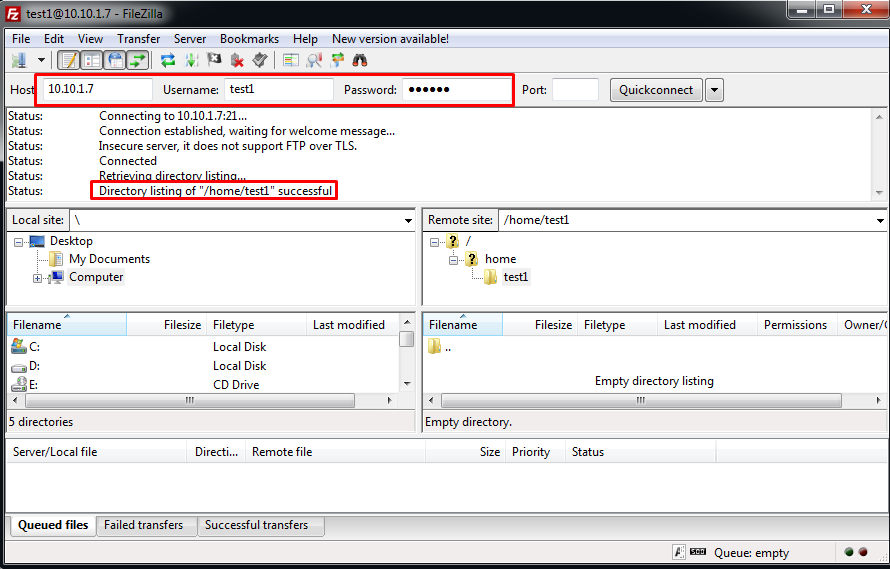
Task: Sort remote list by Permissions column
Action: pos(797,325)
